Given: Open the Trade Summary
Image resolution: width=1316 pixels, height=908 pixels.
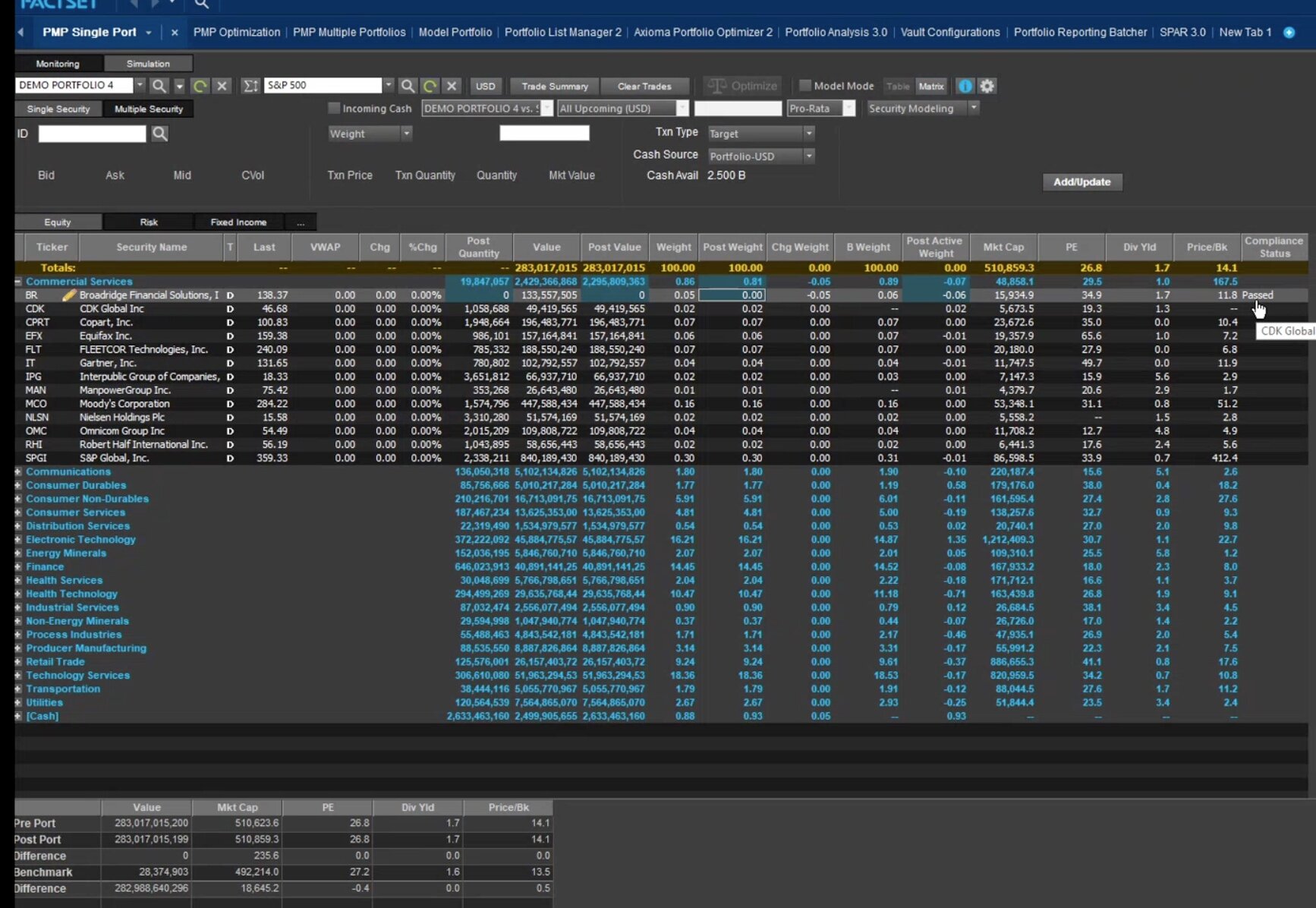Looking at the screenshot, I should [x=555, y=86].
